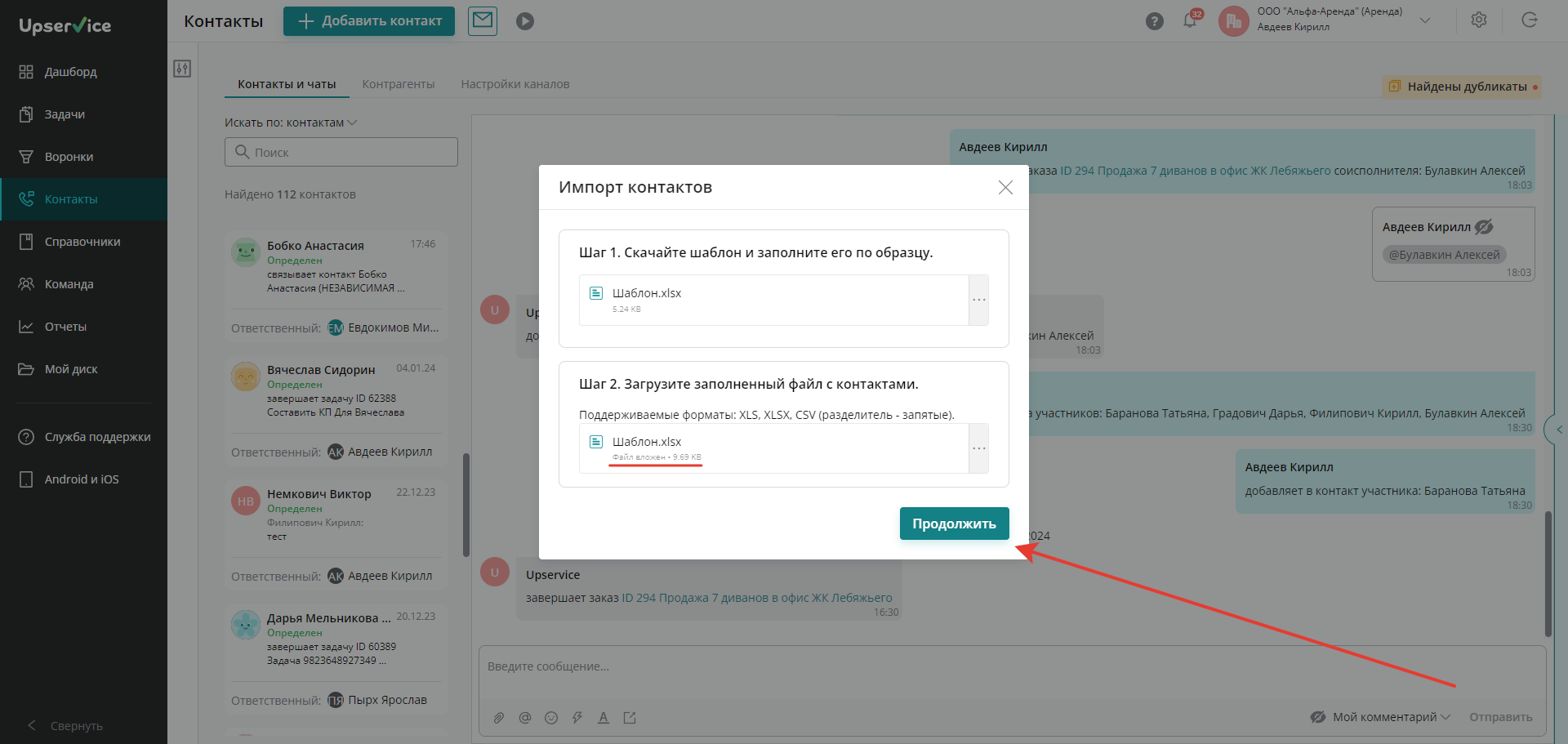This screenshot has width=1568, height=744.
Task: Open the Отчеты sidebar section
Action: 83,327
